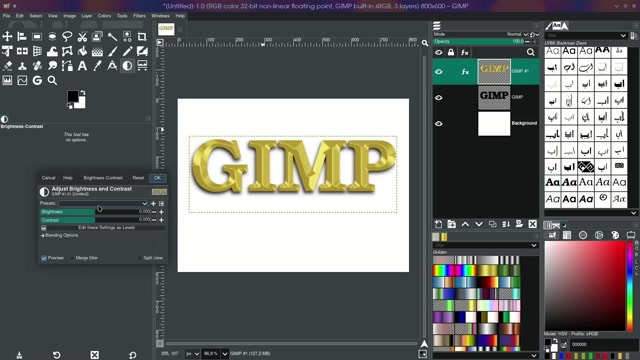Delete the selected layer
640x360 pixels.
coord(533,224)
